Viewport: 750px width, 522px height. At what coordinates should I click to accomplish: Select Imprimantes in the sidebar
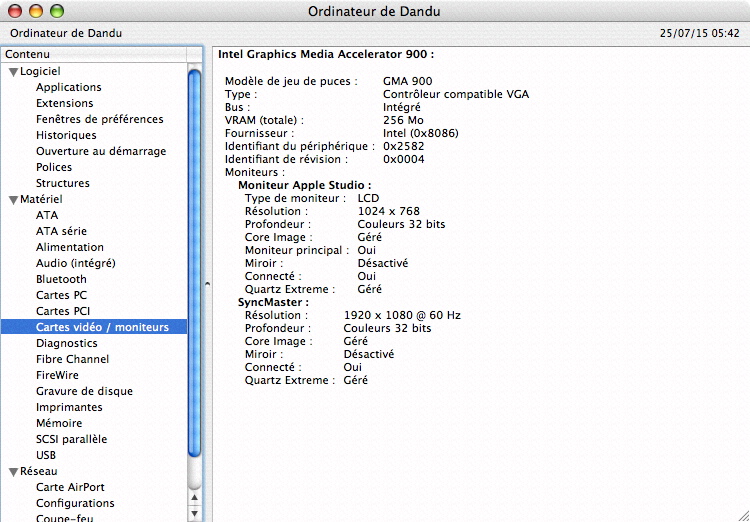69,408
